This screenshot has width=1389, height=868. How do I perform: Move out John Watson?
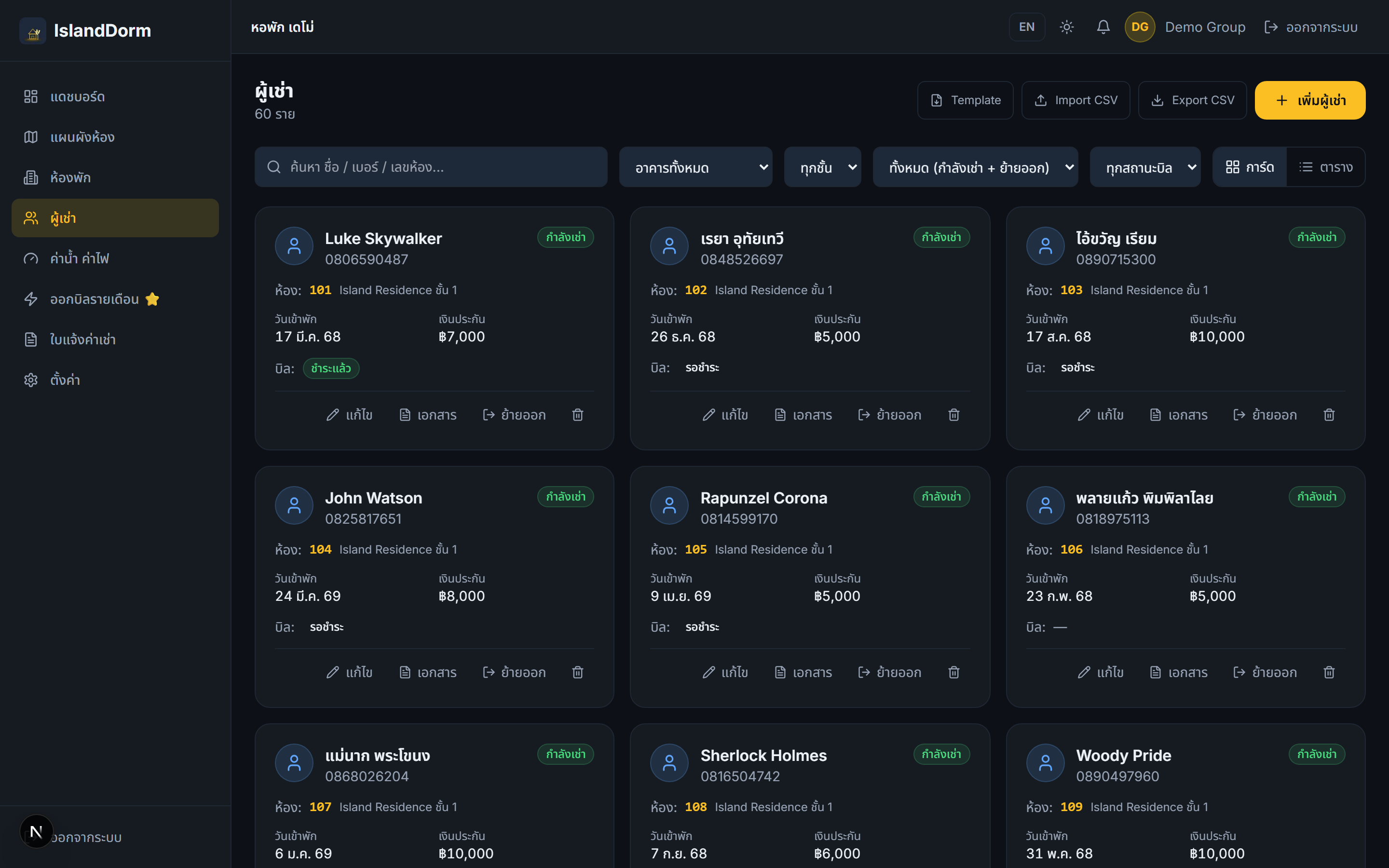[x=514, y=672]
